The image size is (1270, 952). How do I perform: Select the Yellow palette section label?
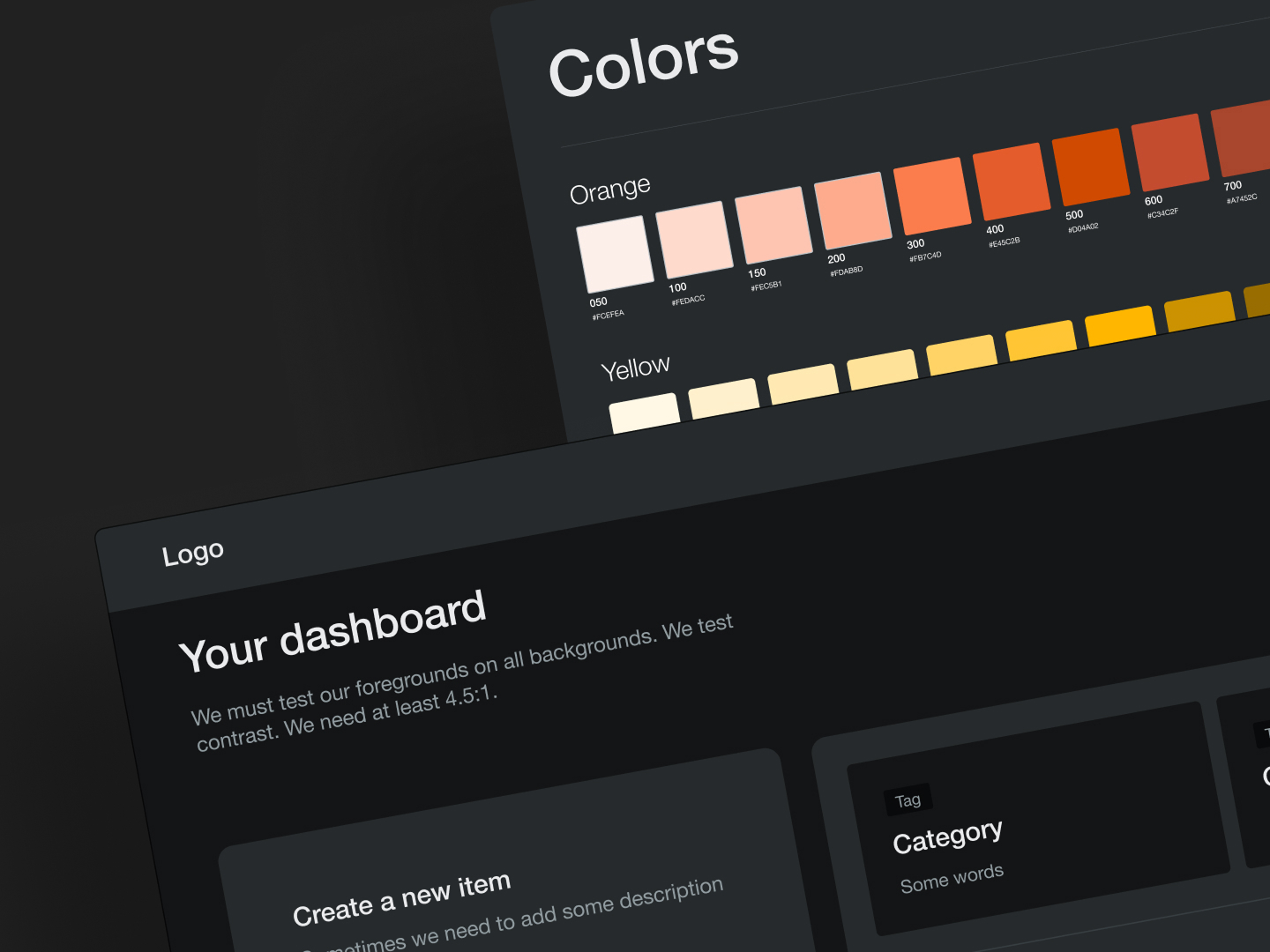[x=635, y=368]
